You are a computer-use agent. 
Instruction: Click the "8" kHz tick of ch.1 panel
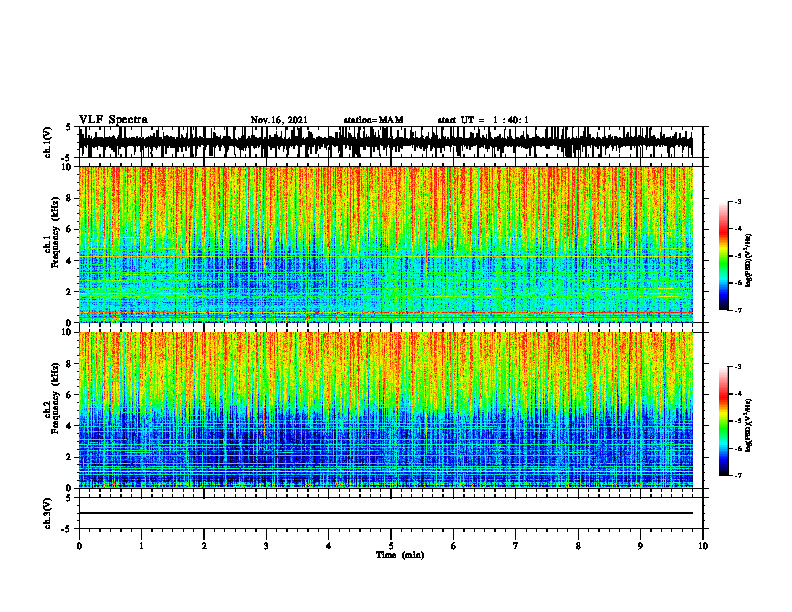pyautogui.click(x=70, y=198)
